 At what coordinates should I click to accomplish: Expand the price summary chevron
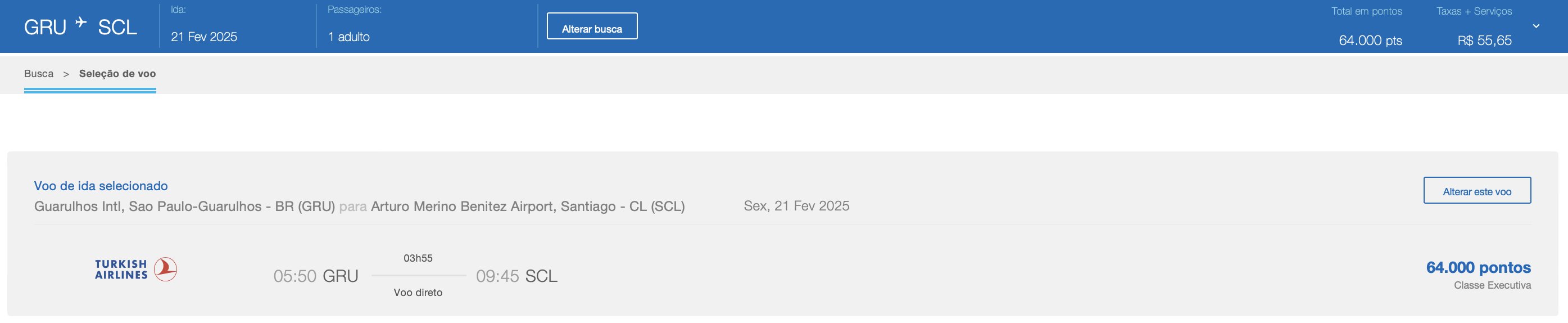coord(1536,26)
